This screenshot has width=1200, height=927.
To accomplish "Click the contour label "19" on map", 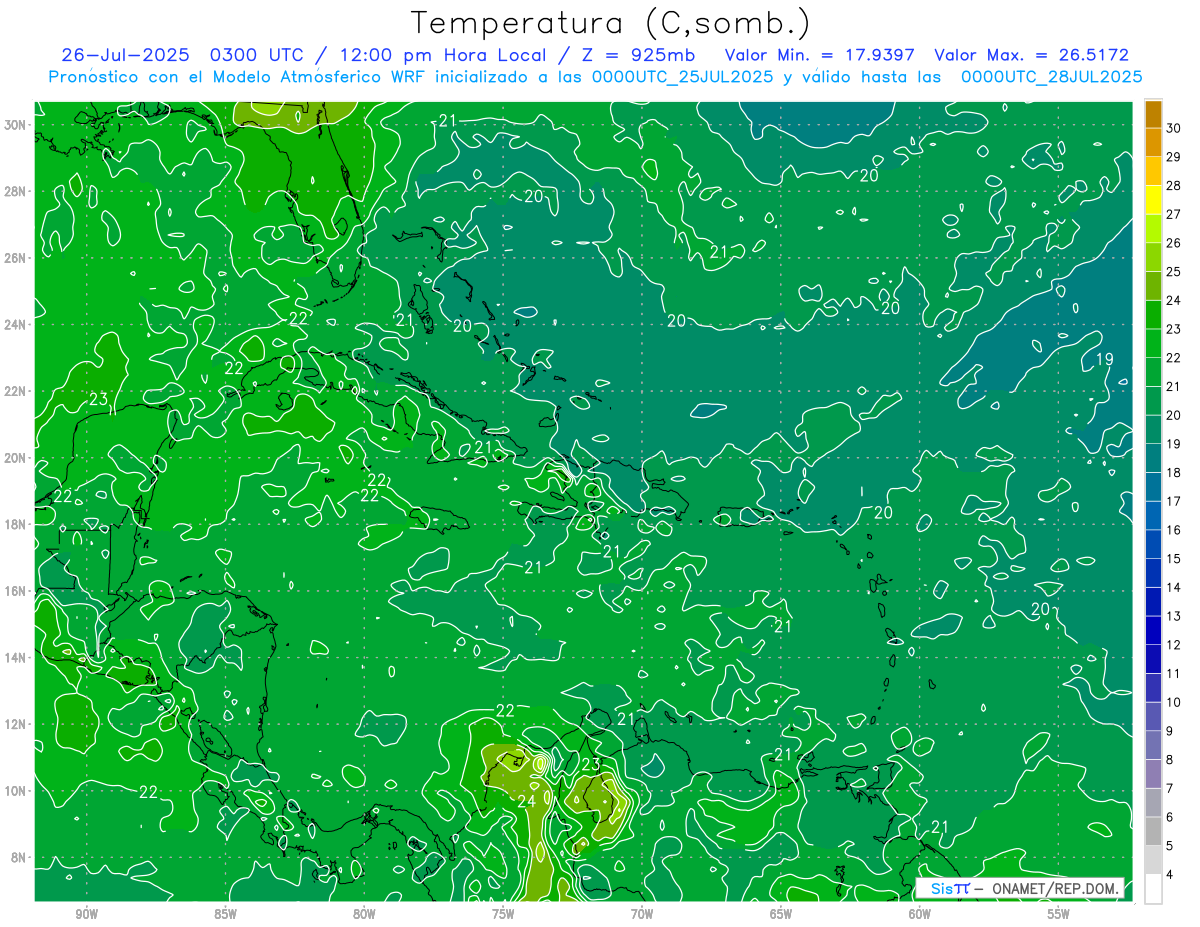I will click(1105, 360).
